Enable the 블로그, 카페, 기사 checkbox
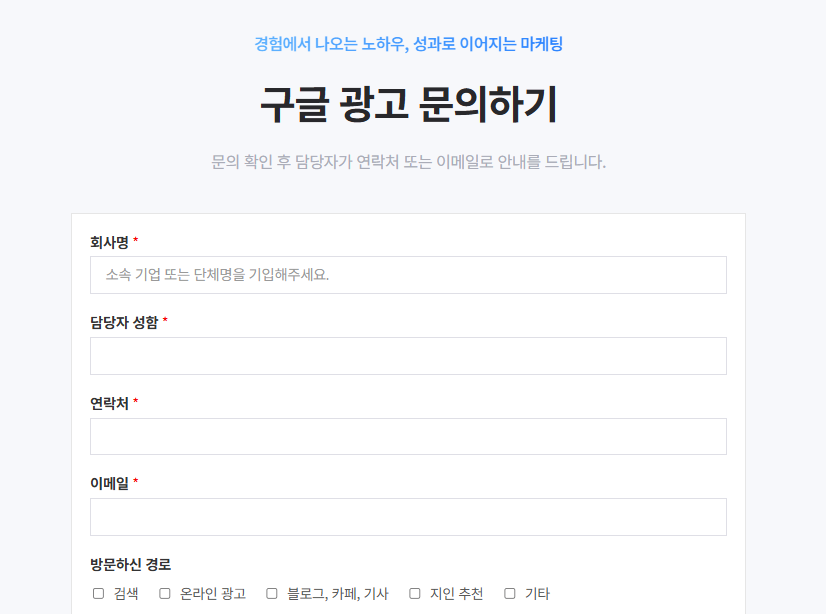 click(x=272, y=593)
